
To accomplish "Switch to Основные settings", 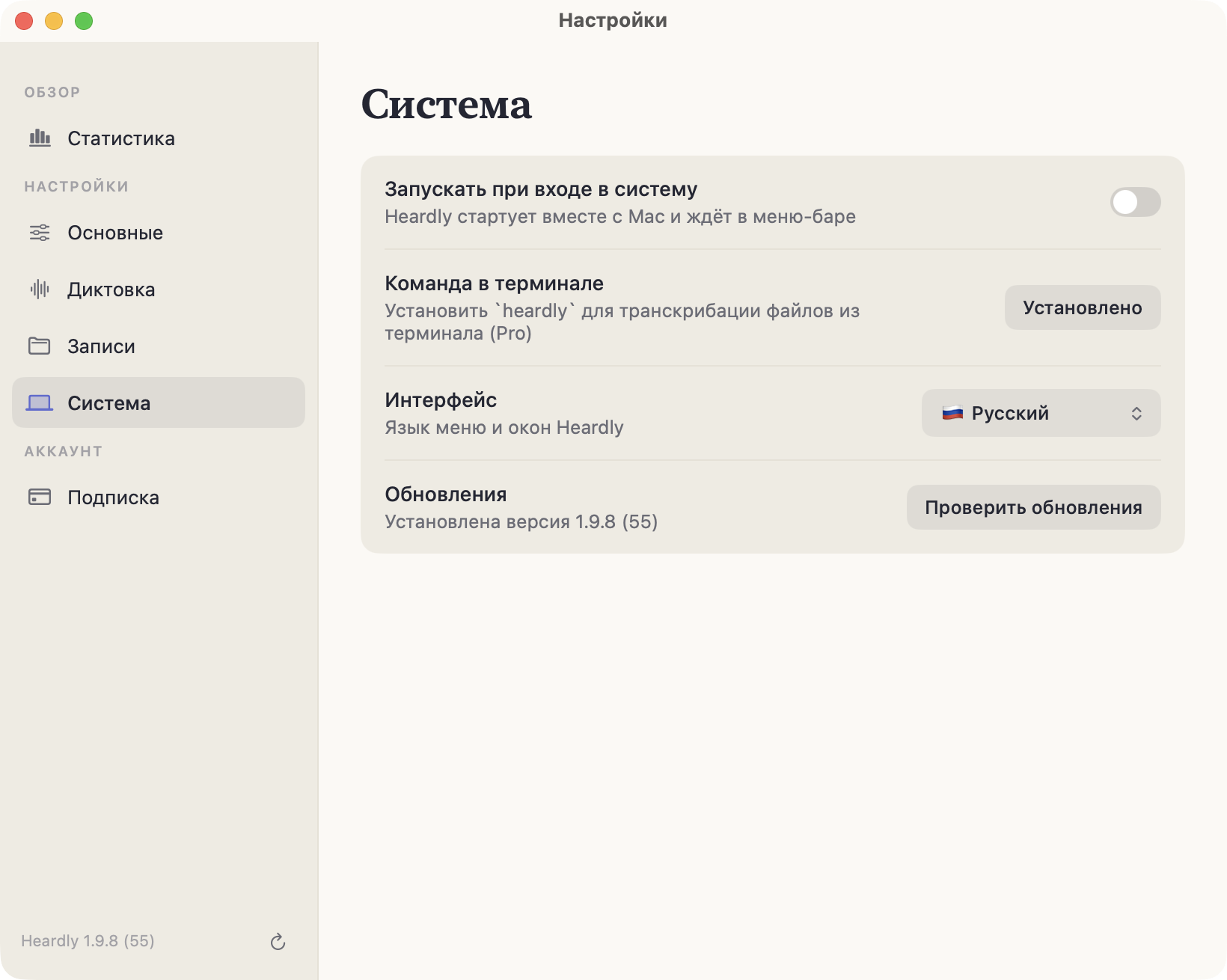I will [x=159, y=233].
